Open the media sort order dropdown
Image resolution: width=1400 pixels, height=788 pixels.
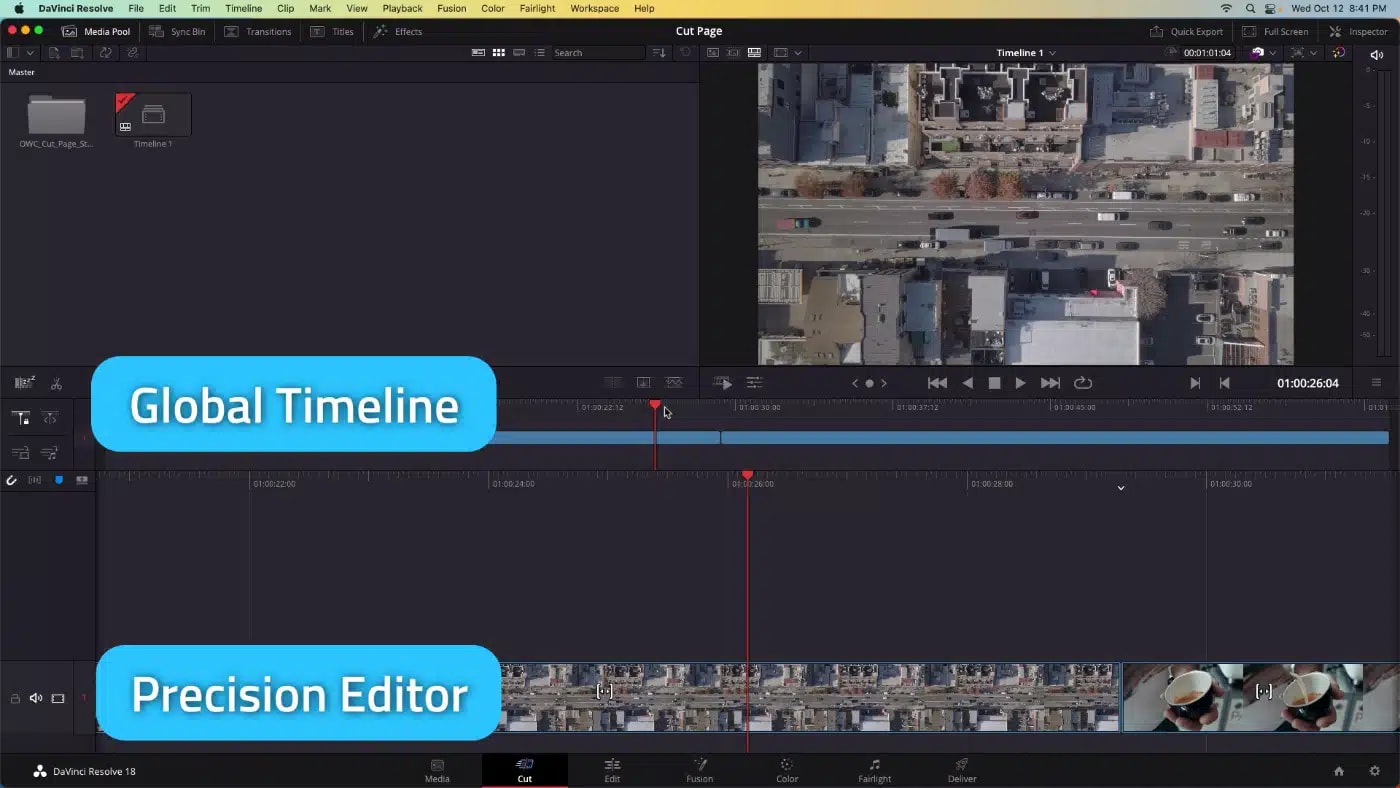[x=659, y=52]
